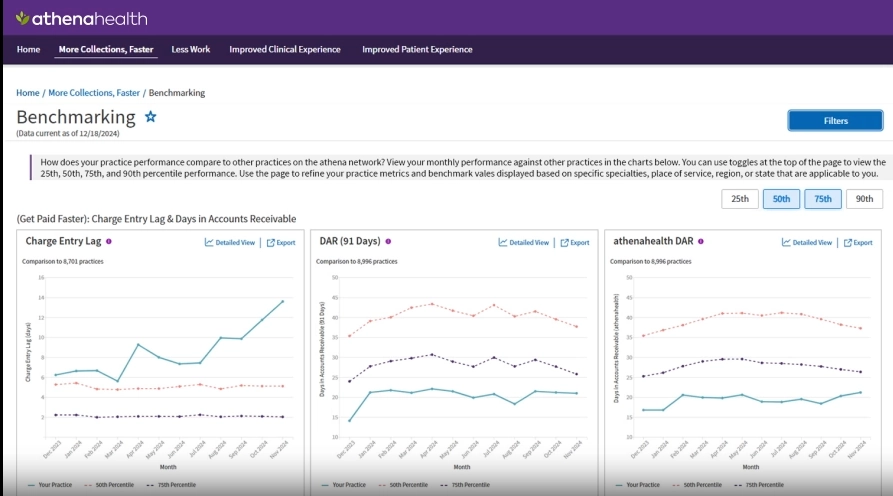Image resolution: width=893 pixels, height=496 pixels.
Task: Toggle 50th Percentile legend in DAR (91 Days)
Action: coord(403,485)
